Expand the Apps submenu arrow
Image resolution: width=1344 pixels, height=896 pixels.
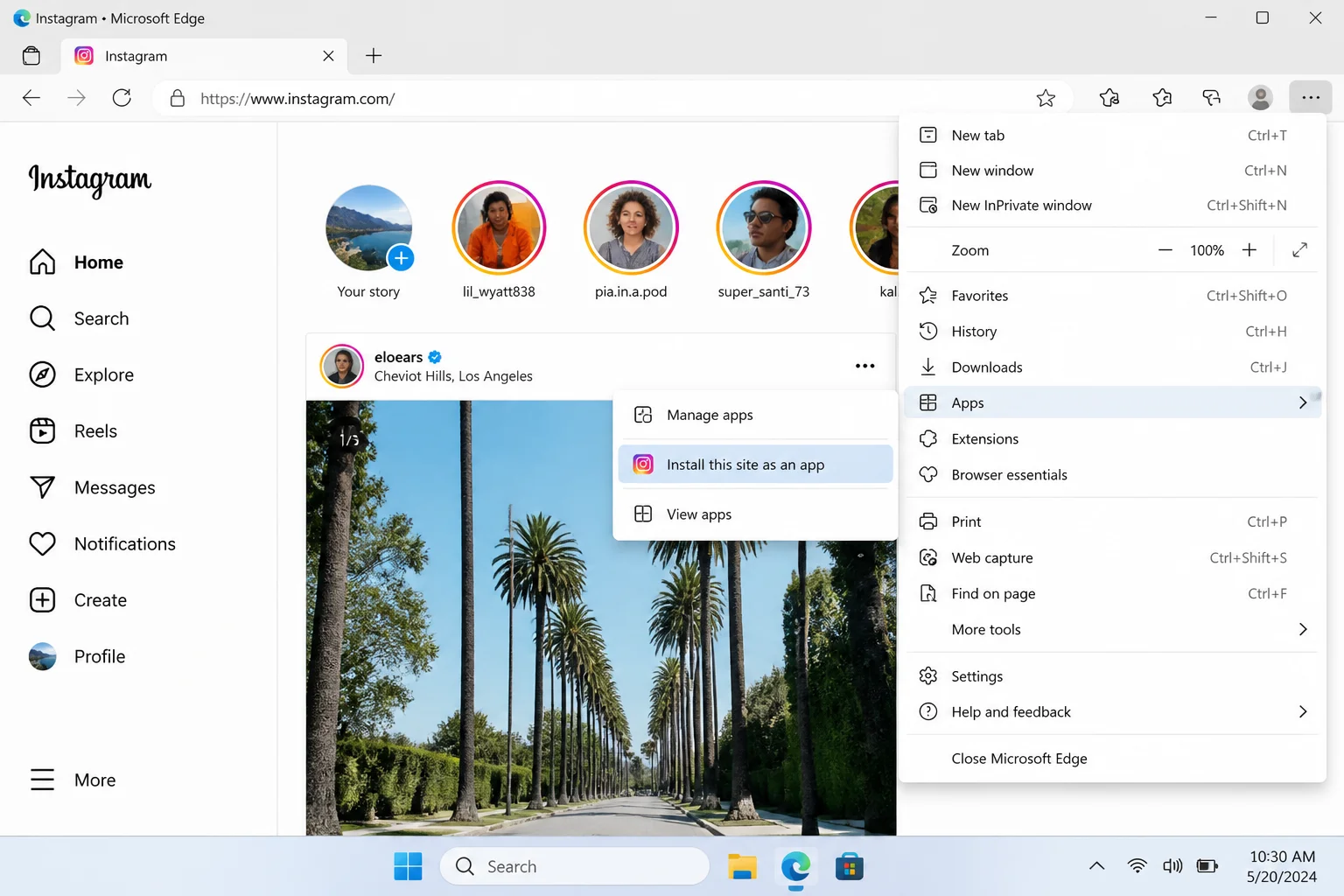pyautogui.click(x=1302, y=402)
